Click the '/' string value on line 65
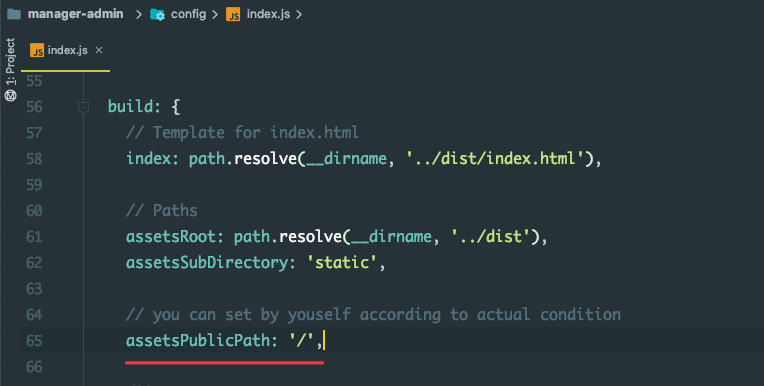Screen dimensions: 764x386 tap(302, 340)
